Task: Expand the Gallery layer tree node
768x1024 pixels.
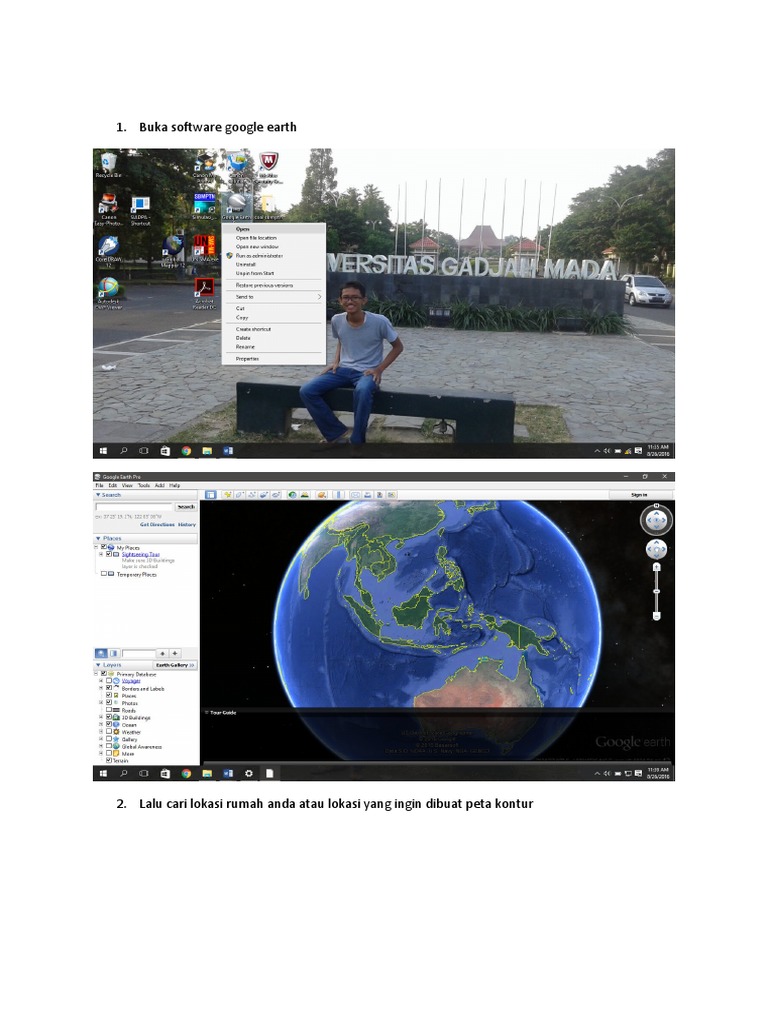Action: 101,739
